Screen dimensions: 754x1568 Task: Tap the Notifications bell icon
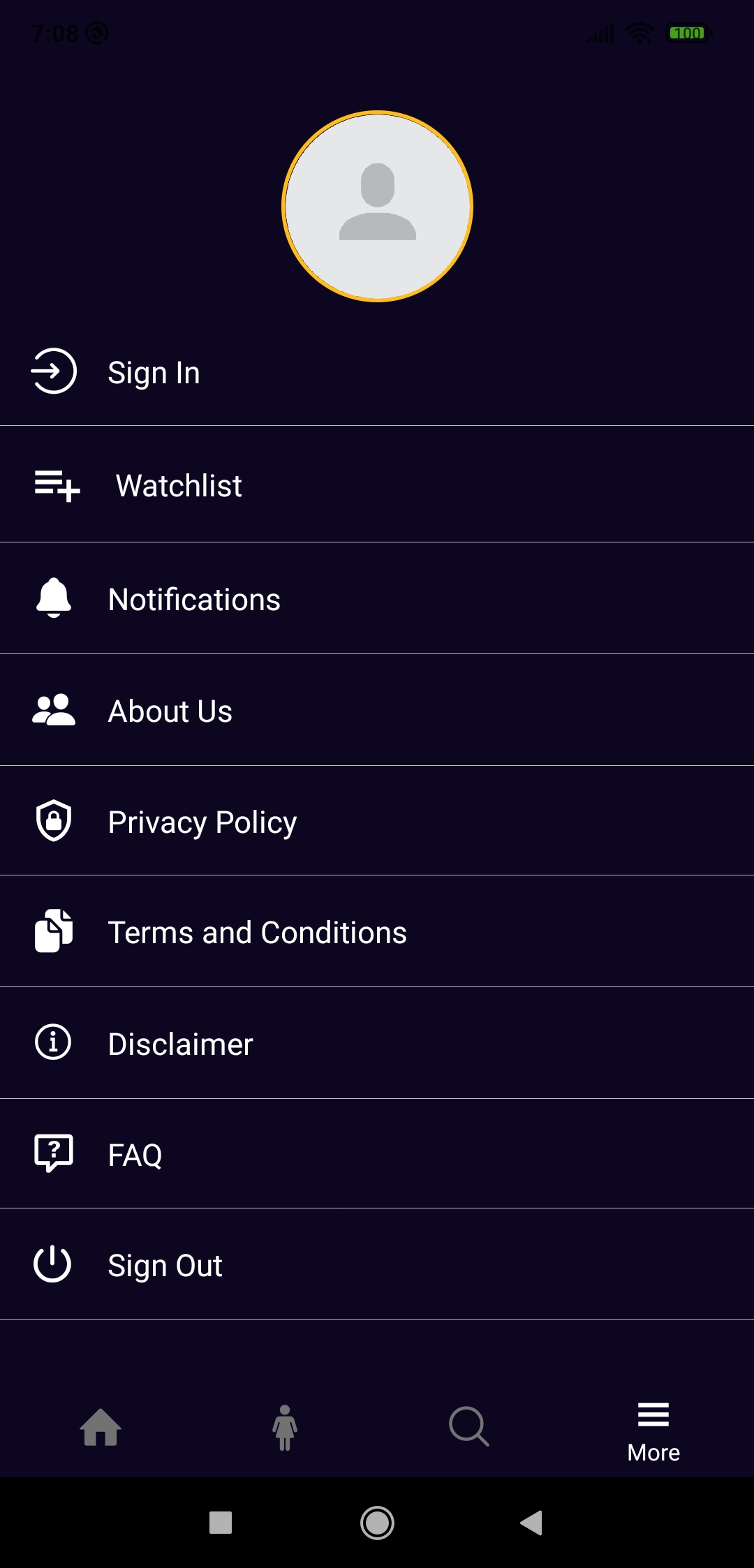[54, 598]
